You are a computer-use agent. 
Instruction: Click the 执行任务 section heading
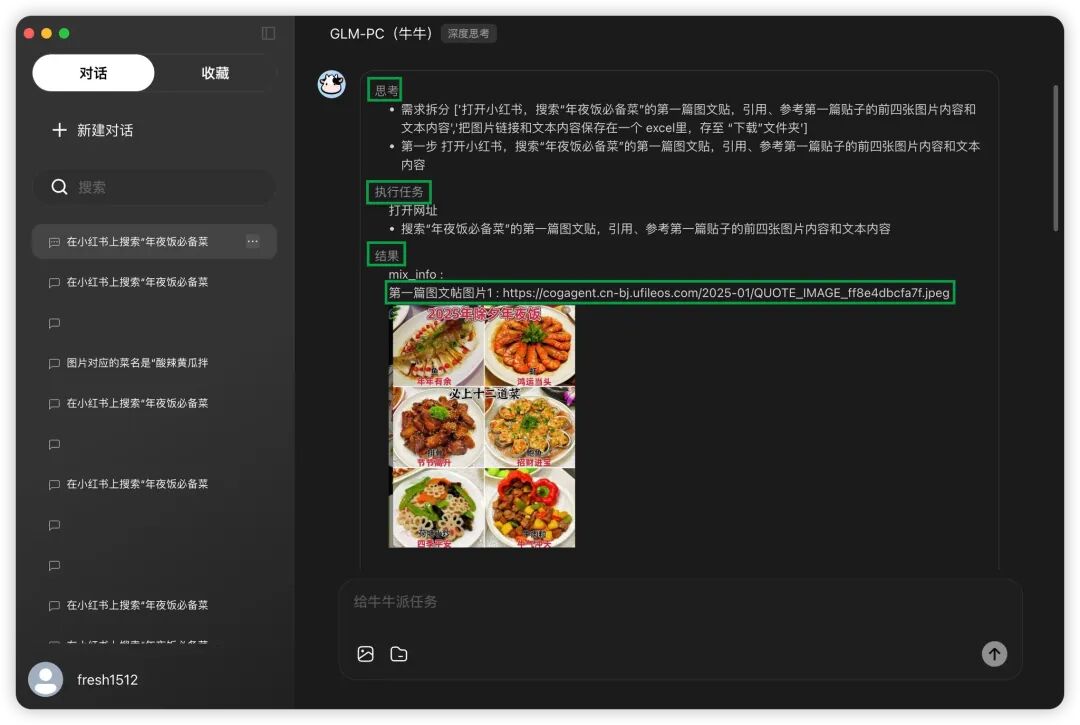pyautogui.click(x=399, y=191)
